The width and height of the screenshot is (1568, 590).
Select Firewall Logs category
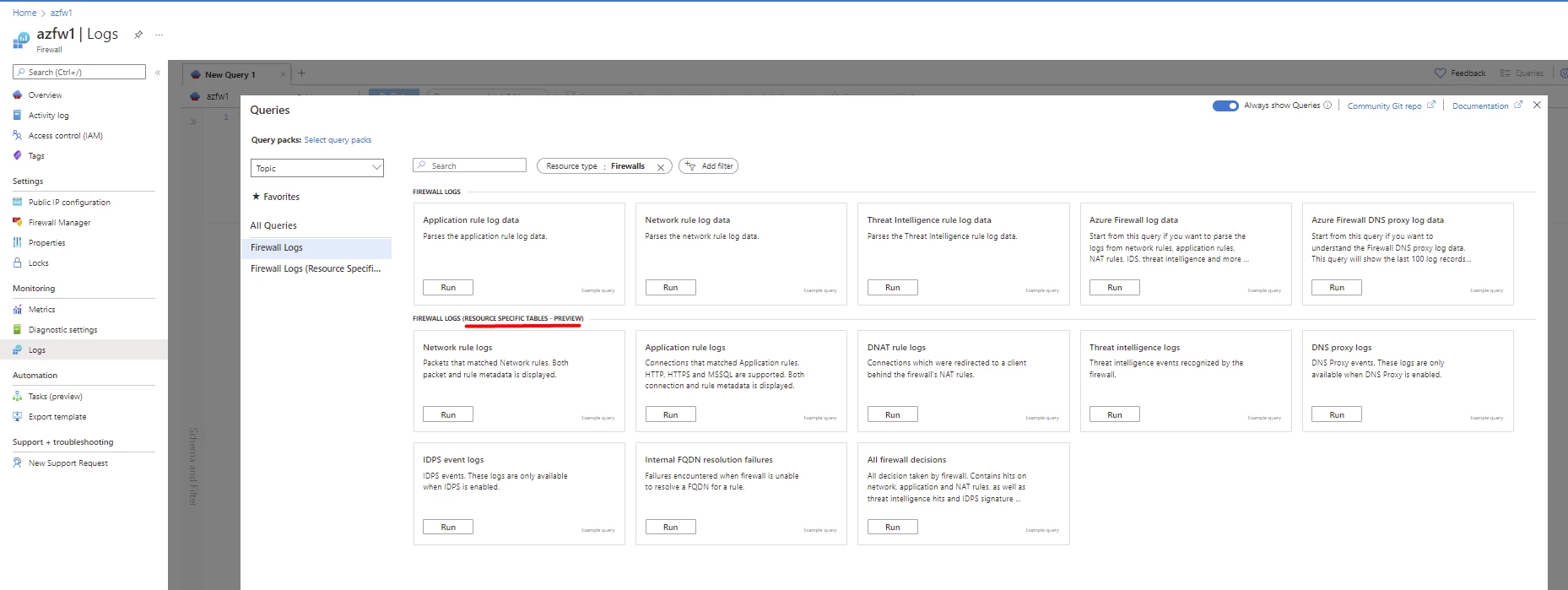[x=316, y=247]
